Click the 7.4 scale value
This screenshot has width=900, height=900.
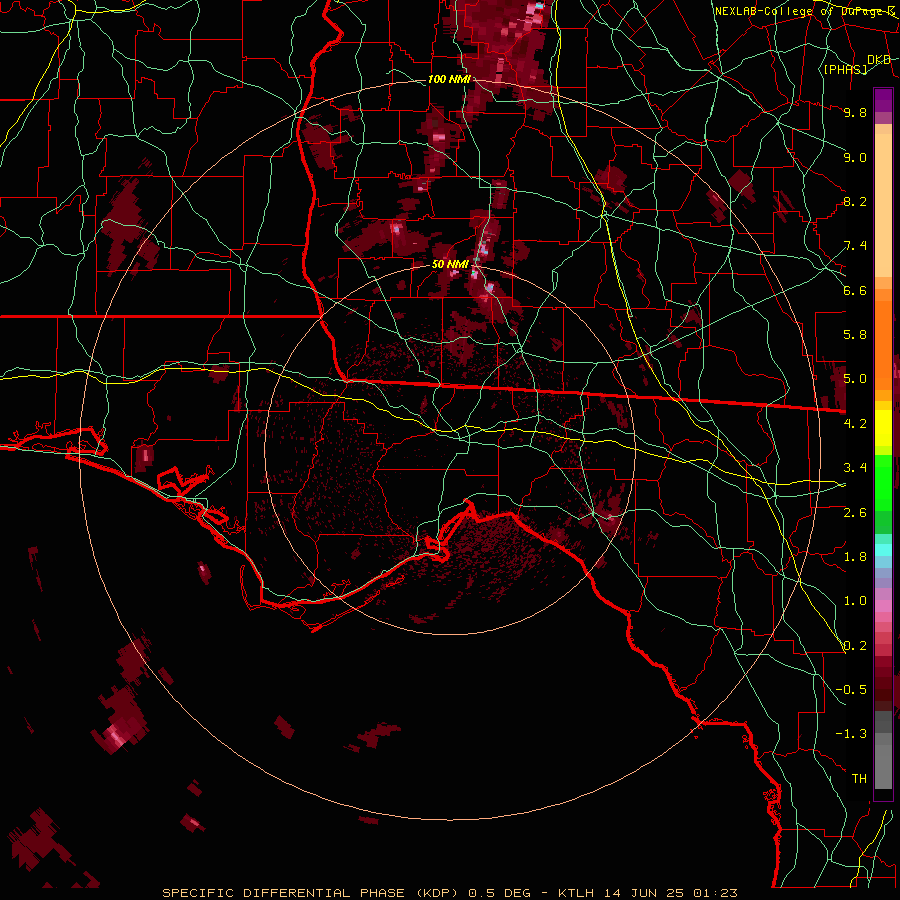coord(855,246)
